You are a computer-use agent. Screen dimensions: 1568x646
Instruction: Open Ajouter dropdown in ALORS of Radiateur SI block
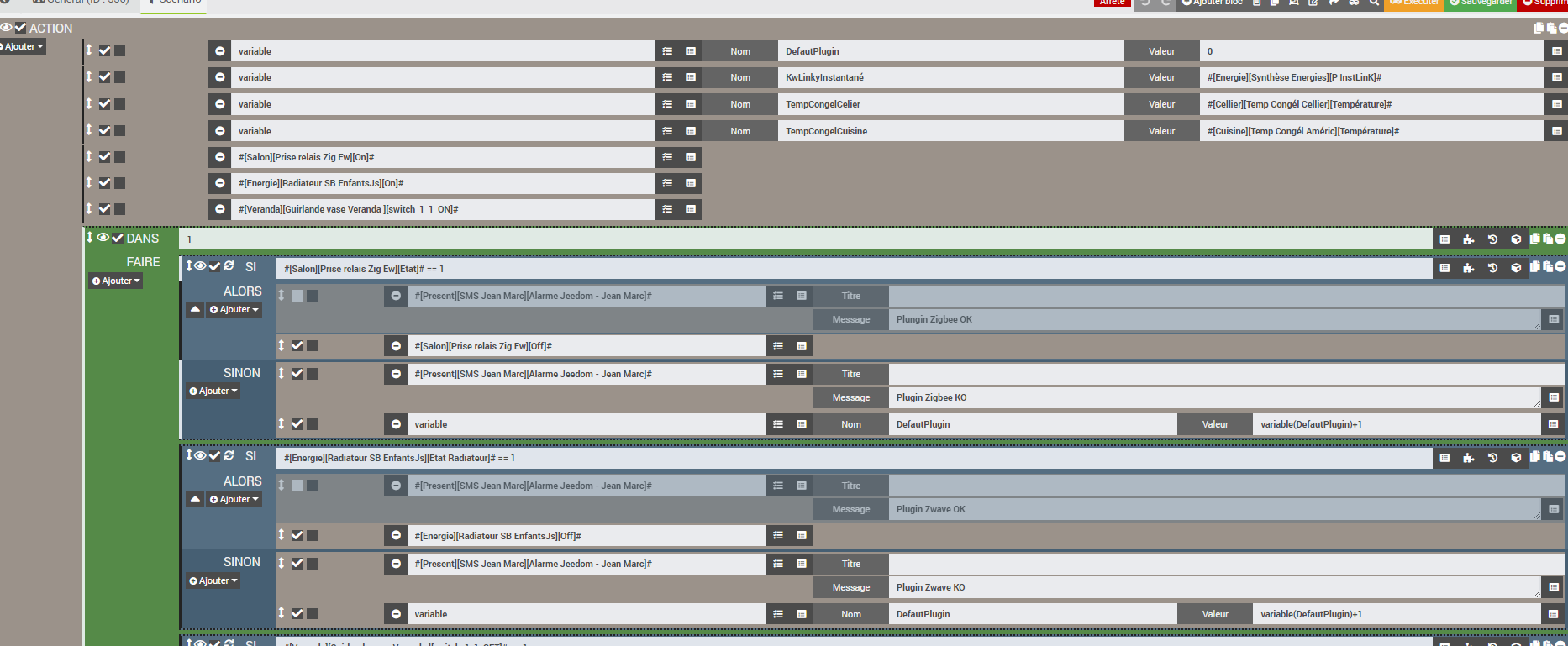click(x=234, y=500)
